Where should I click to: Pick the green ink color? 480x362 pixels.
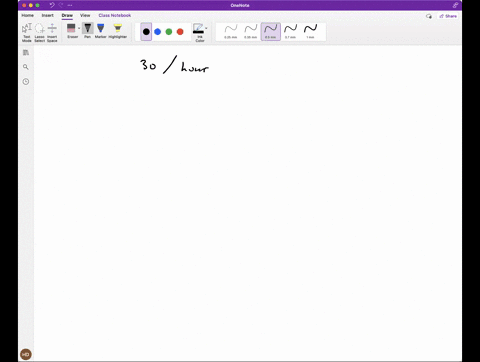pyautogui.click(x=169, y=32)
